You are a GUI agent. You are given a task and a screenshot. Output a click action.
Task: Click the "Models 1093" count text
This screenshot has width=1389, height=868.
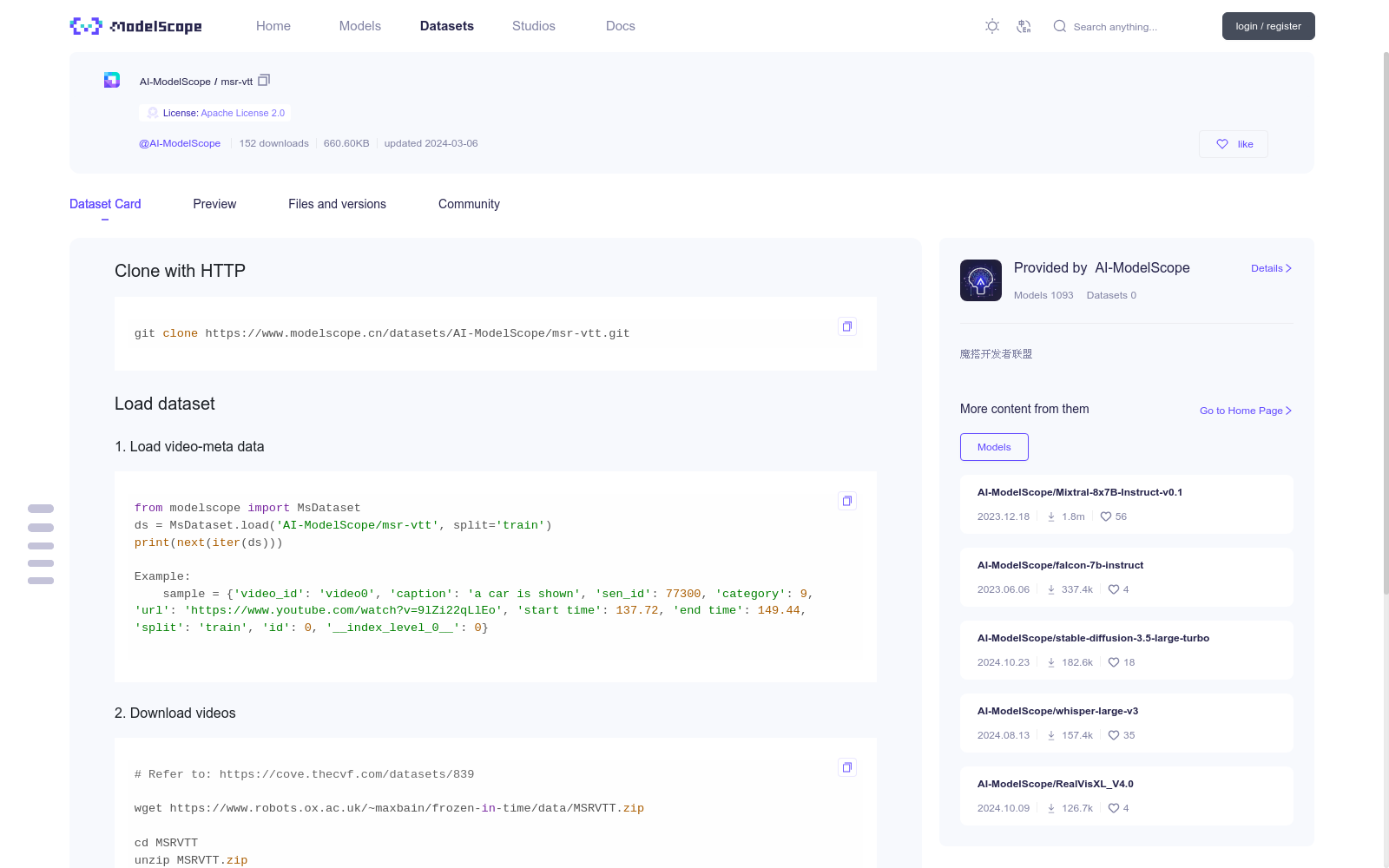pyautogui.click(x=1043, y=295)
